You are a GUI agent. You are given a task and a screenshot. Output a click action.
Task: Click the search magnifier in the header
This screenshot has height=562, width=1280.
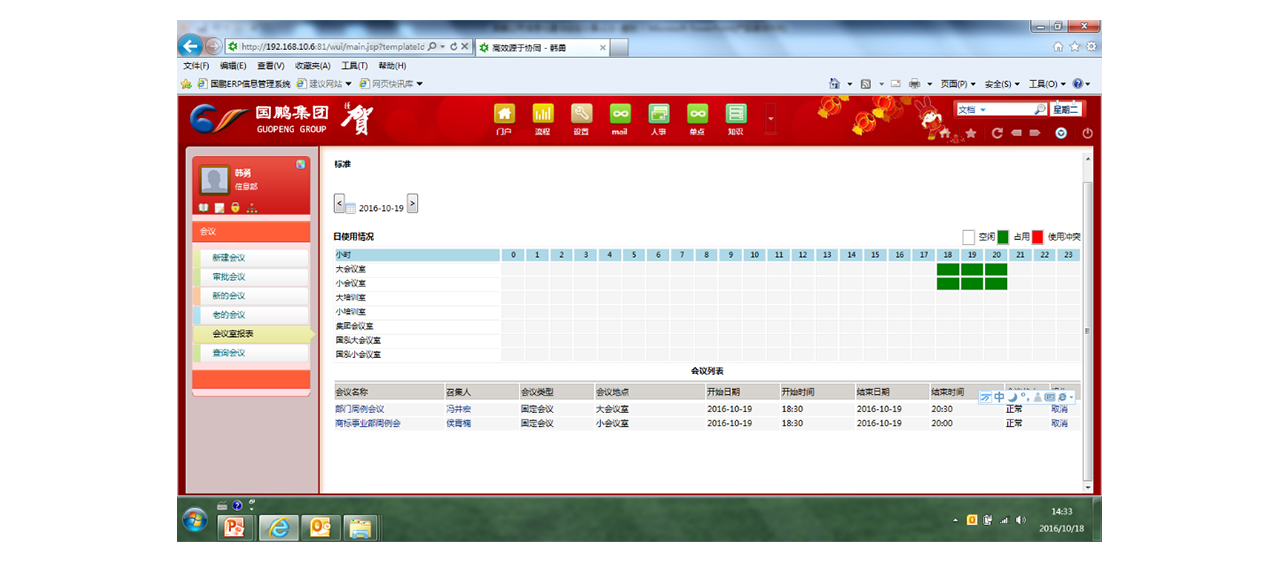[1040, 110]
